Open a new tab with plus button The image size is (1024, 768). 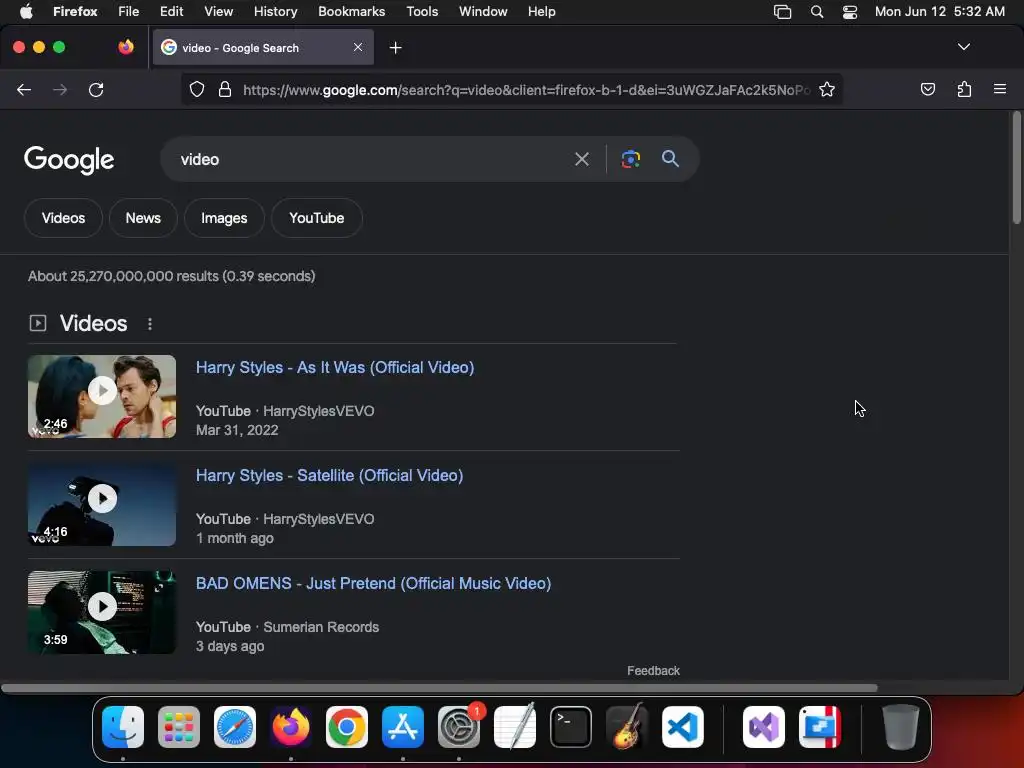point(395,48)
